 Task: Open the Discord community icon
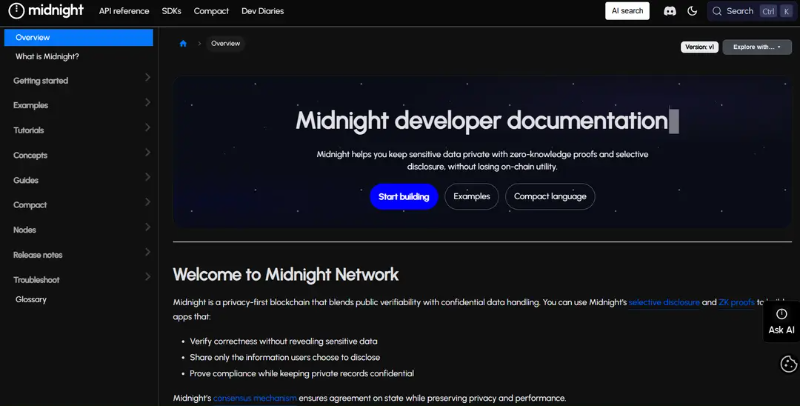670,11
